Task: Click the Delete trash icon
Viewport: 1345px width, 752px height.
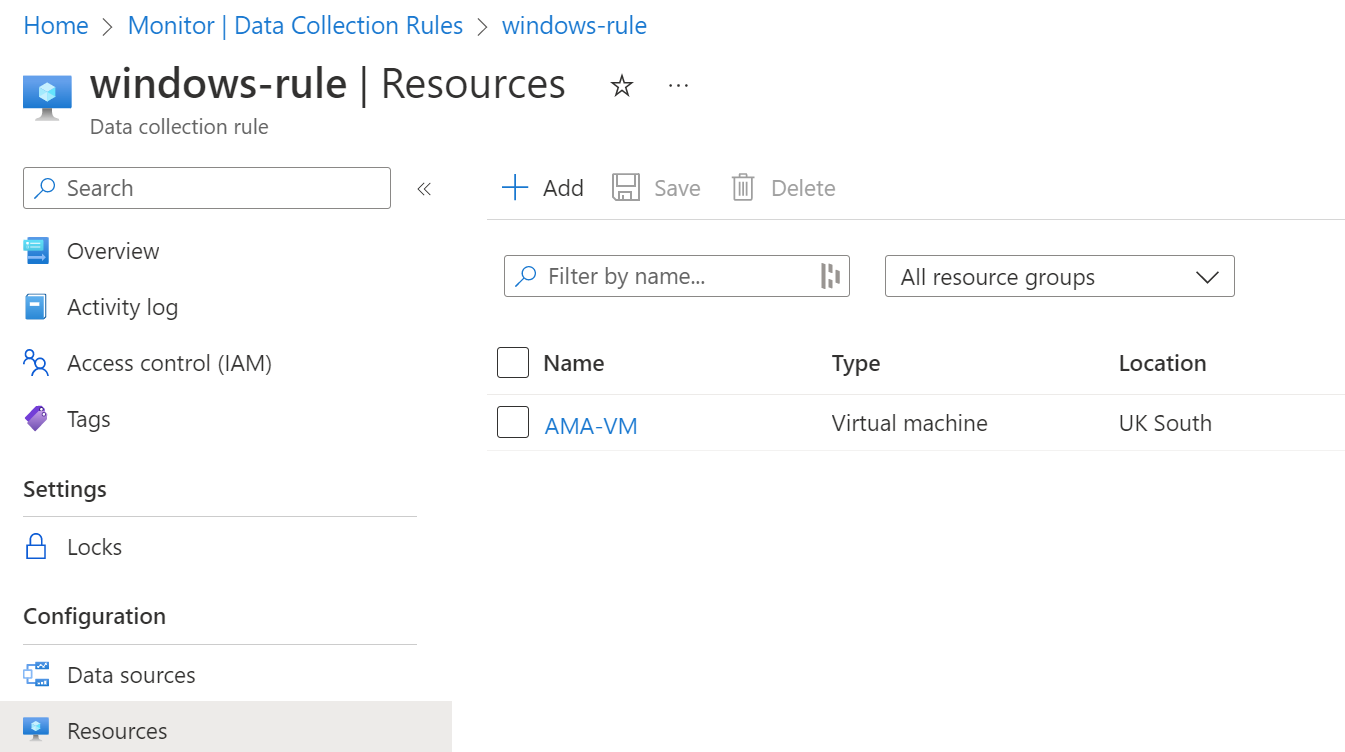Action: click(x=743, y=188)
